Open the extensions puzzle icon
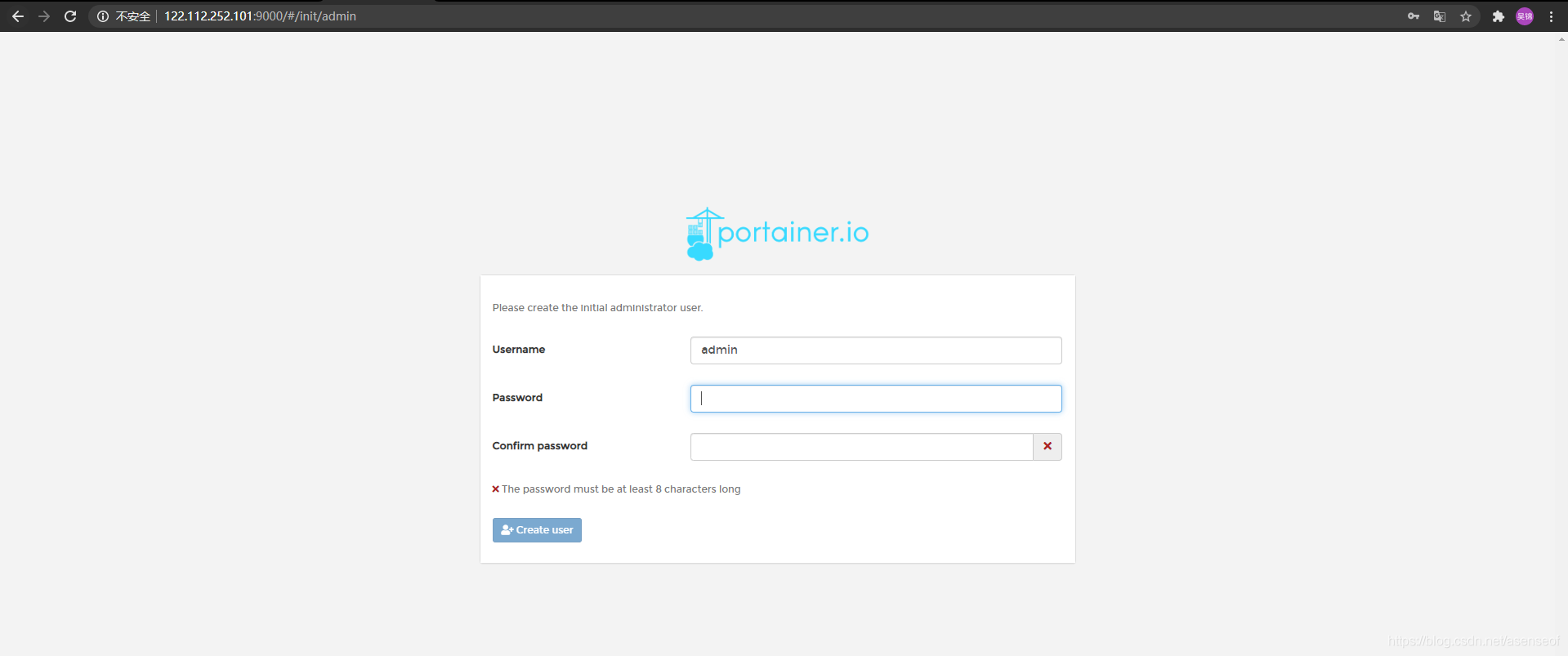This screenshot has height=656, width=1568. click(x=1499, y=16)
